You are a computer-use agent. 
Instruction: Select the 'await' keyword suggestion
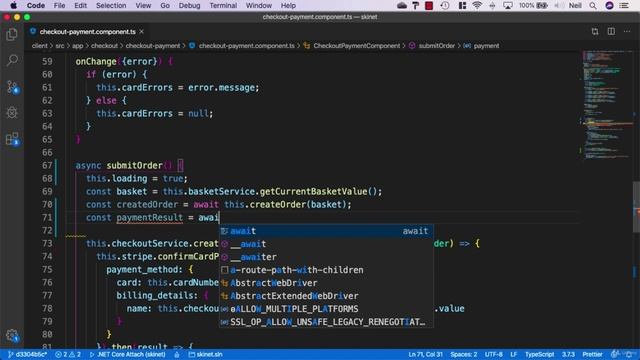(x=327, y=231)
